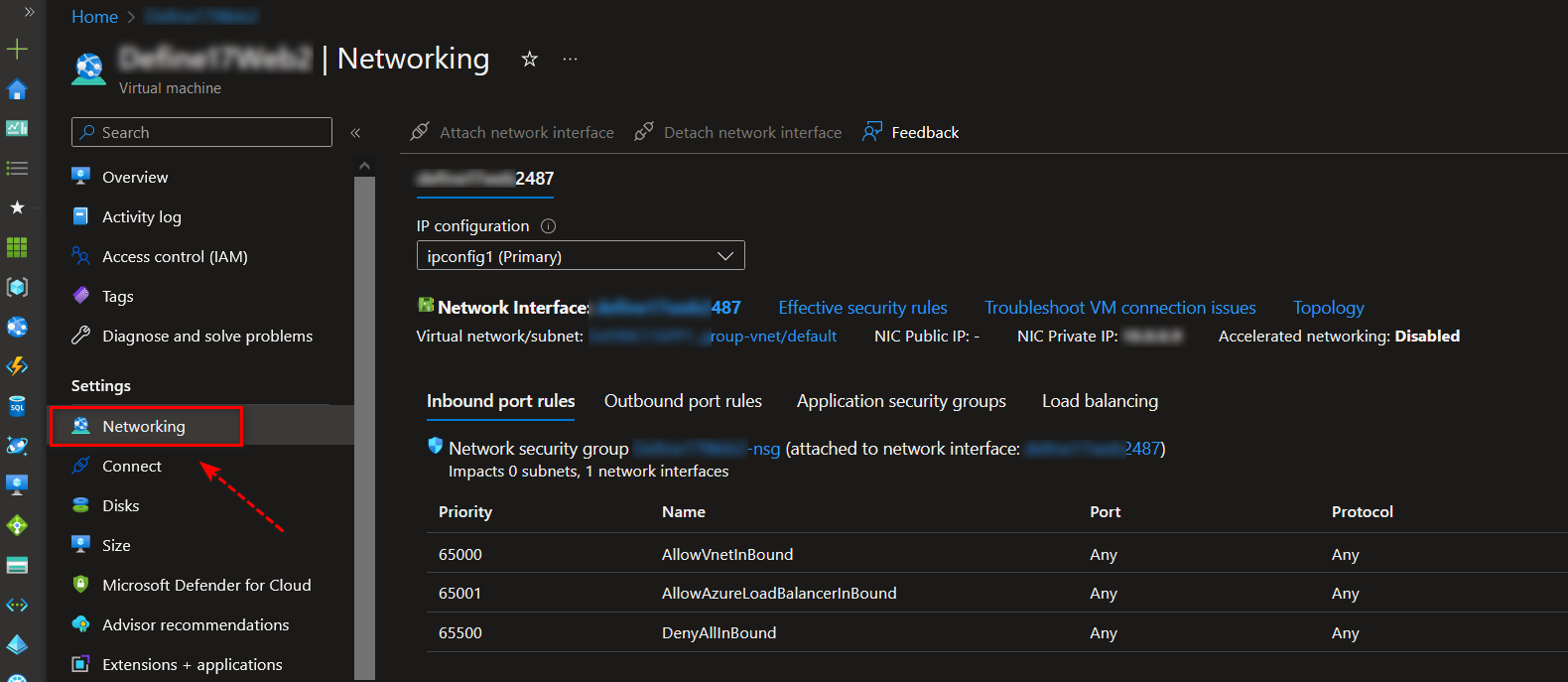Click priority value 65001
The image size is (1568, 682).
pos(460,593)
